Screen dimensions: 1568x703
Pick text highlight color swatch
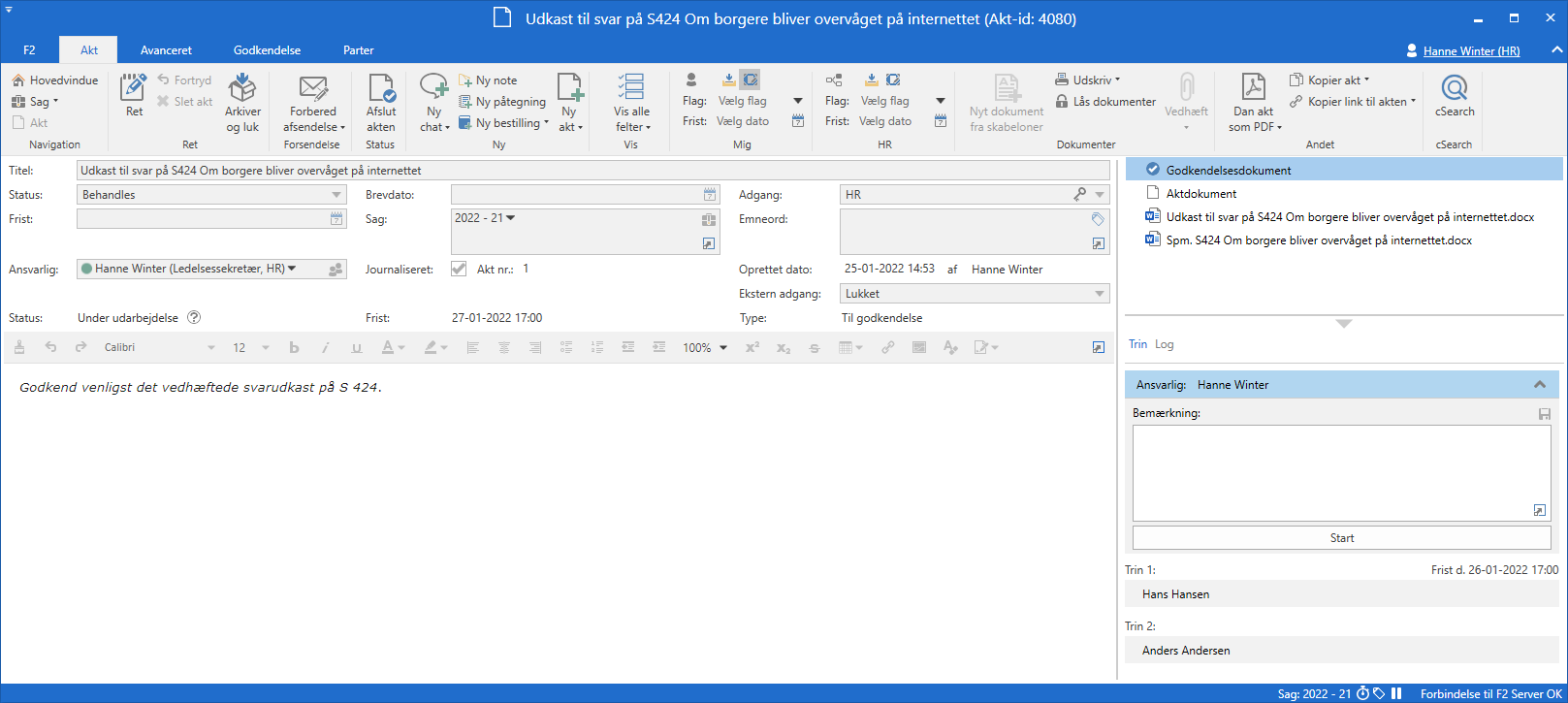(x=431, y=347)
